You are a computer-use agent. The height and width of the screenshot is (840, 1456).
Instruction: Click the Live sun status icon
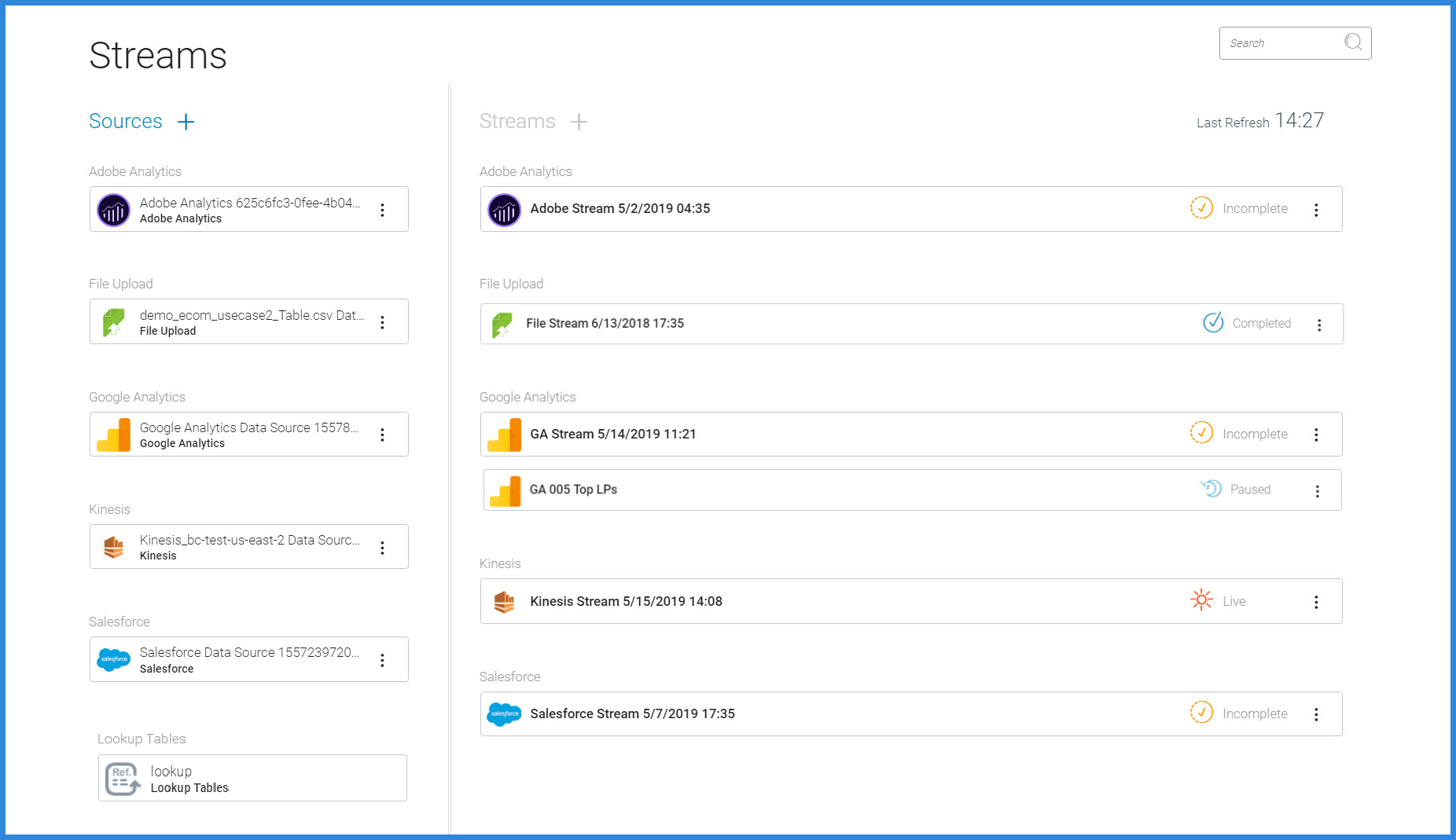coord(1201,600)
